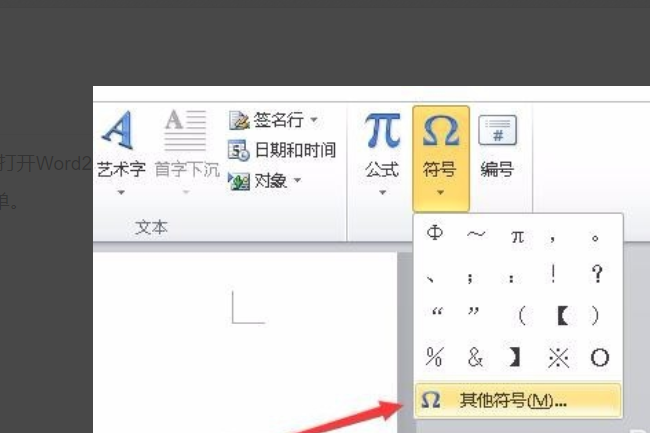
Task: Insert the circle ○ symbol
Action: coord(599,358)
